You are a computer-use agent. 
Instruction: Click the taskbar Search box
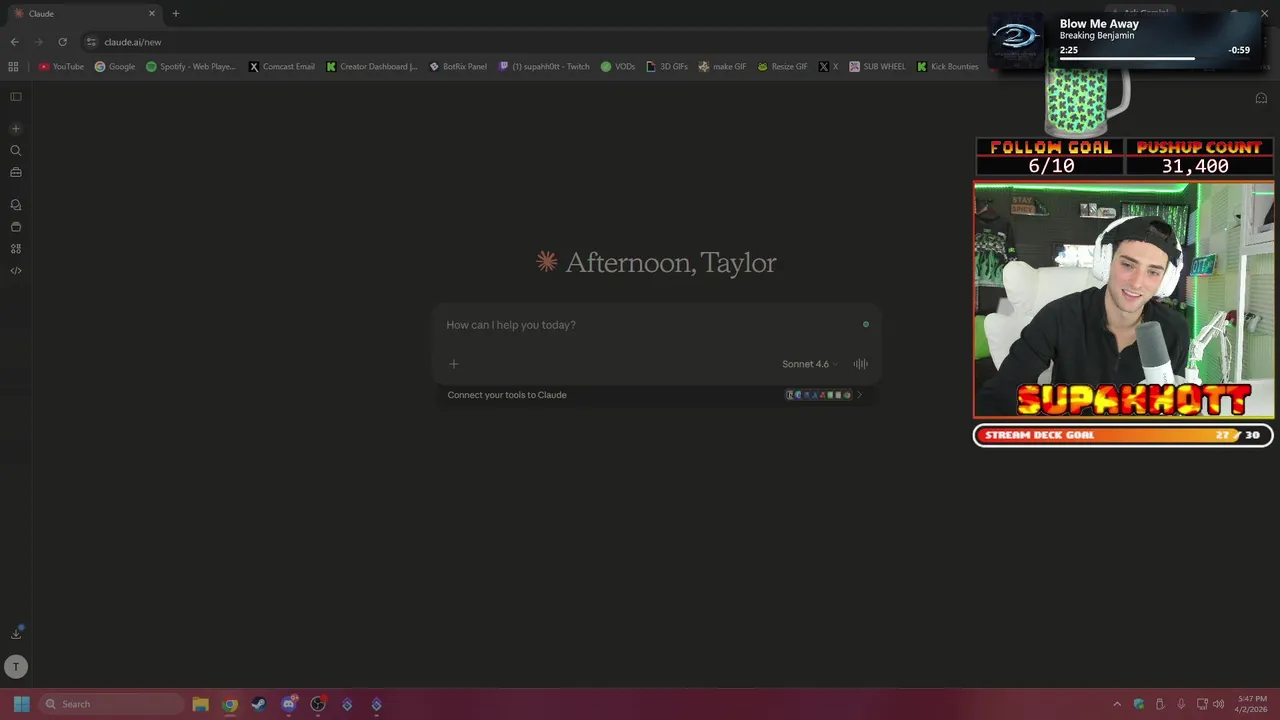click(112, 704)
